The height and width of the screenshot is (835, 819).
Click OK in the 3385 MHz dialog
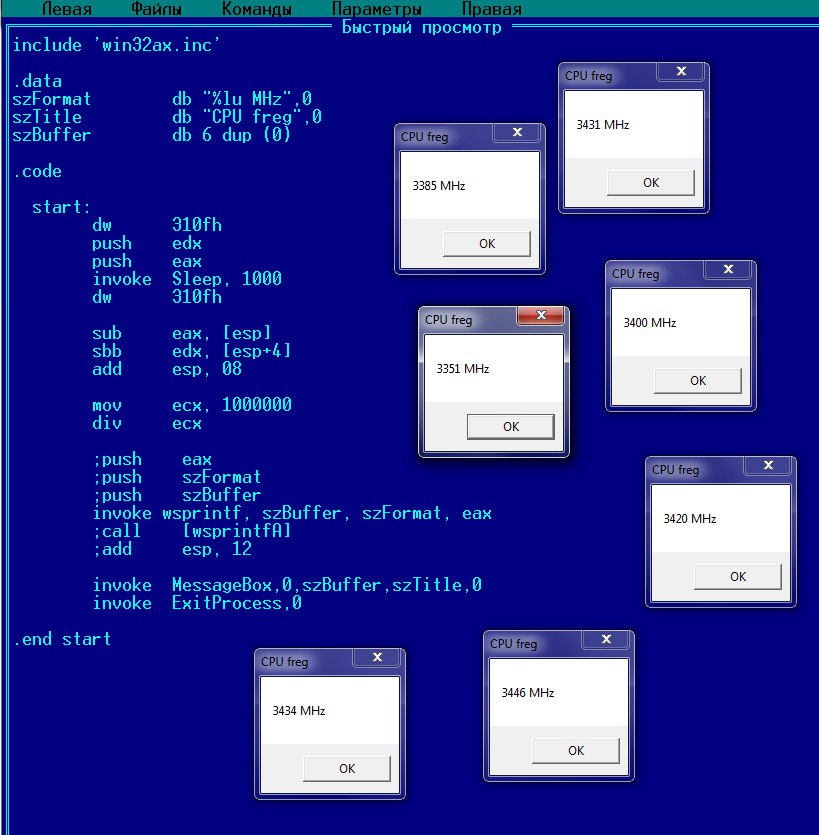[487, 244]
